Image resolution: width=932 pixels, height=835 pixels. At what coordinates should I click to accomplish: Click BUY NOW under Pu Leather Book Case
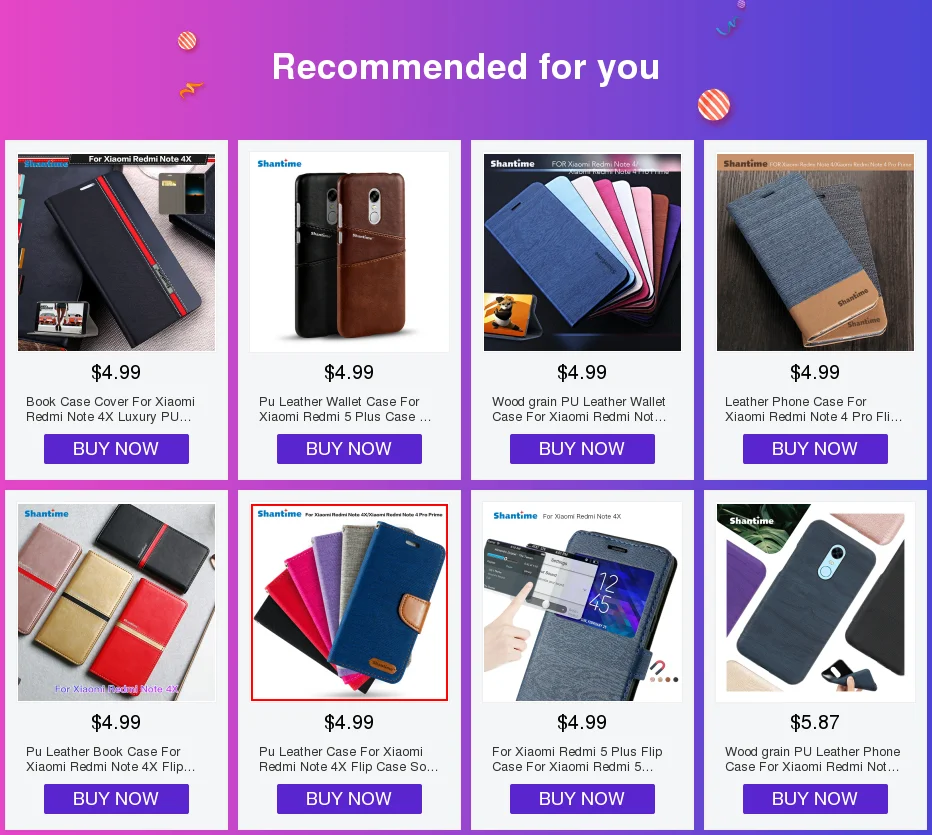[116, 799]
